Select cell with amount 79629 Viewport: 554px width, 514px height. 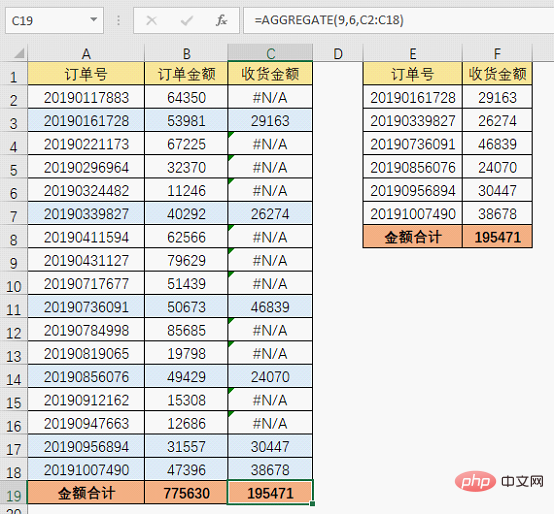click(x=186, y=260)
